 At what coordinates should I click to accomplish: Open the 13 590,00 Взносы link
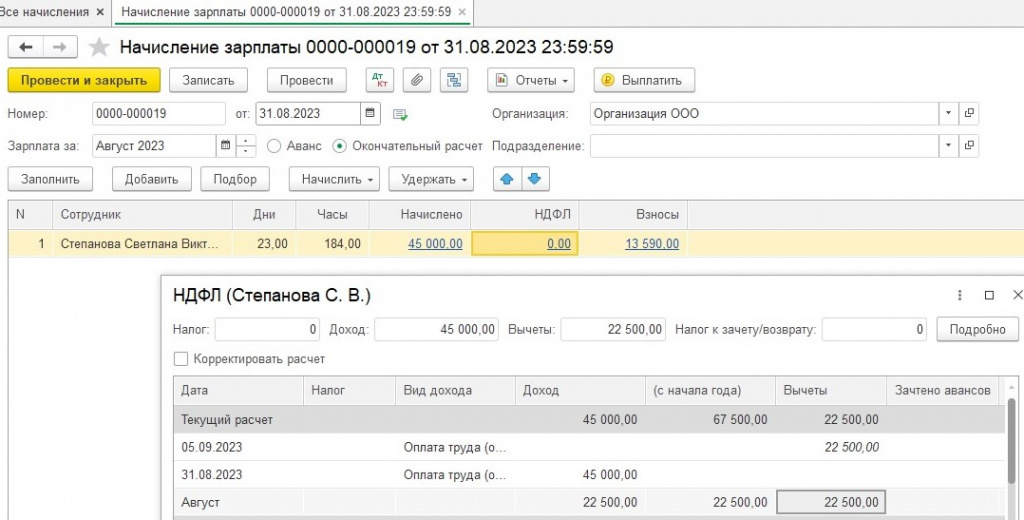click(x=652, y=244)
